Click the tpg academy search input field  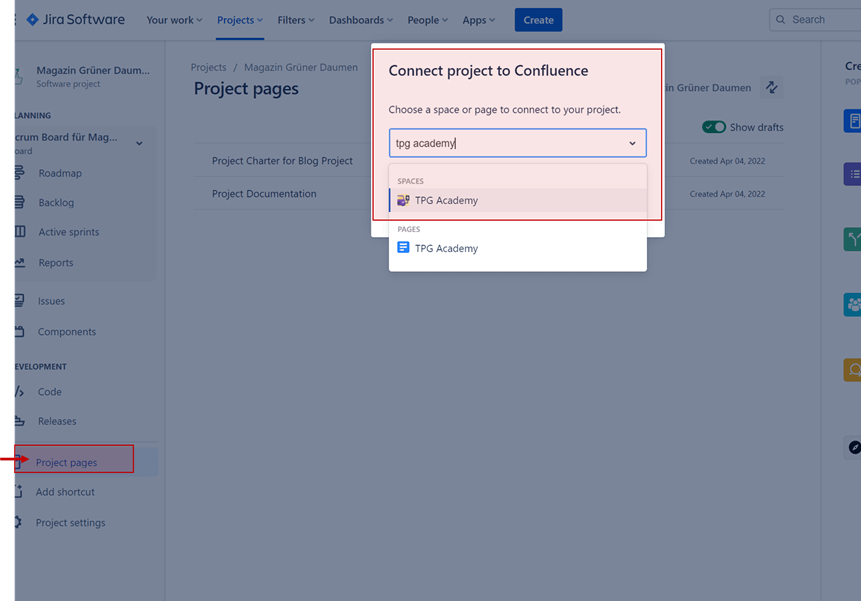click(505, 143)
